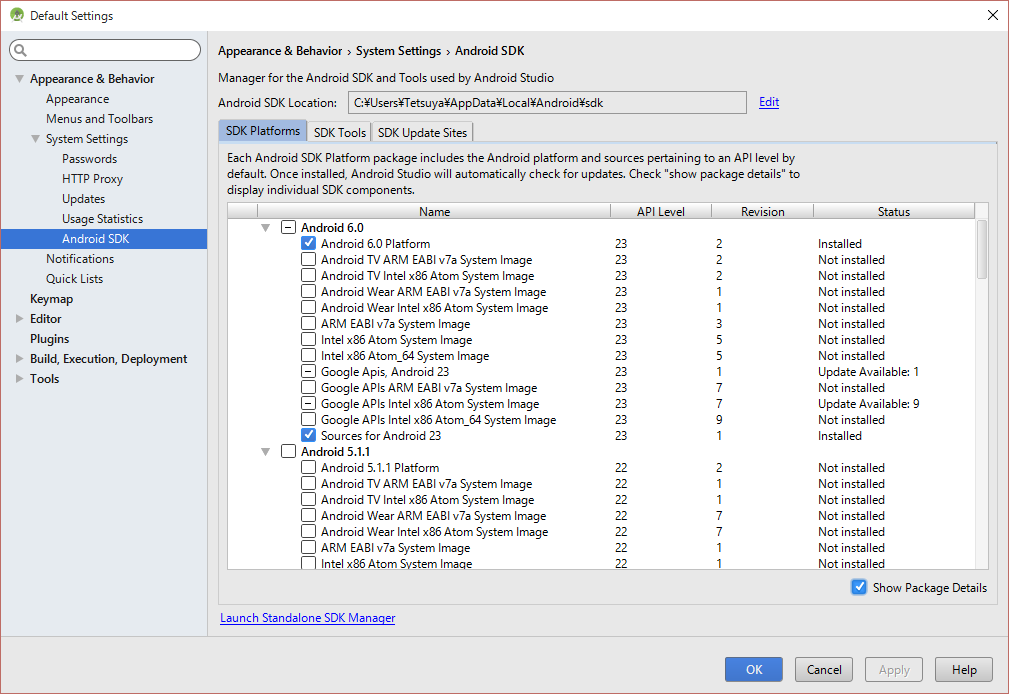Open Plugins settings
This screenshot has height=694, width=1009.
click(50, 339)
